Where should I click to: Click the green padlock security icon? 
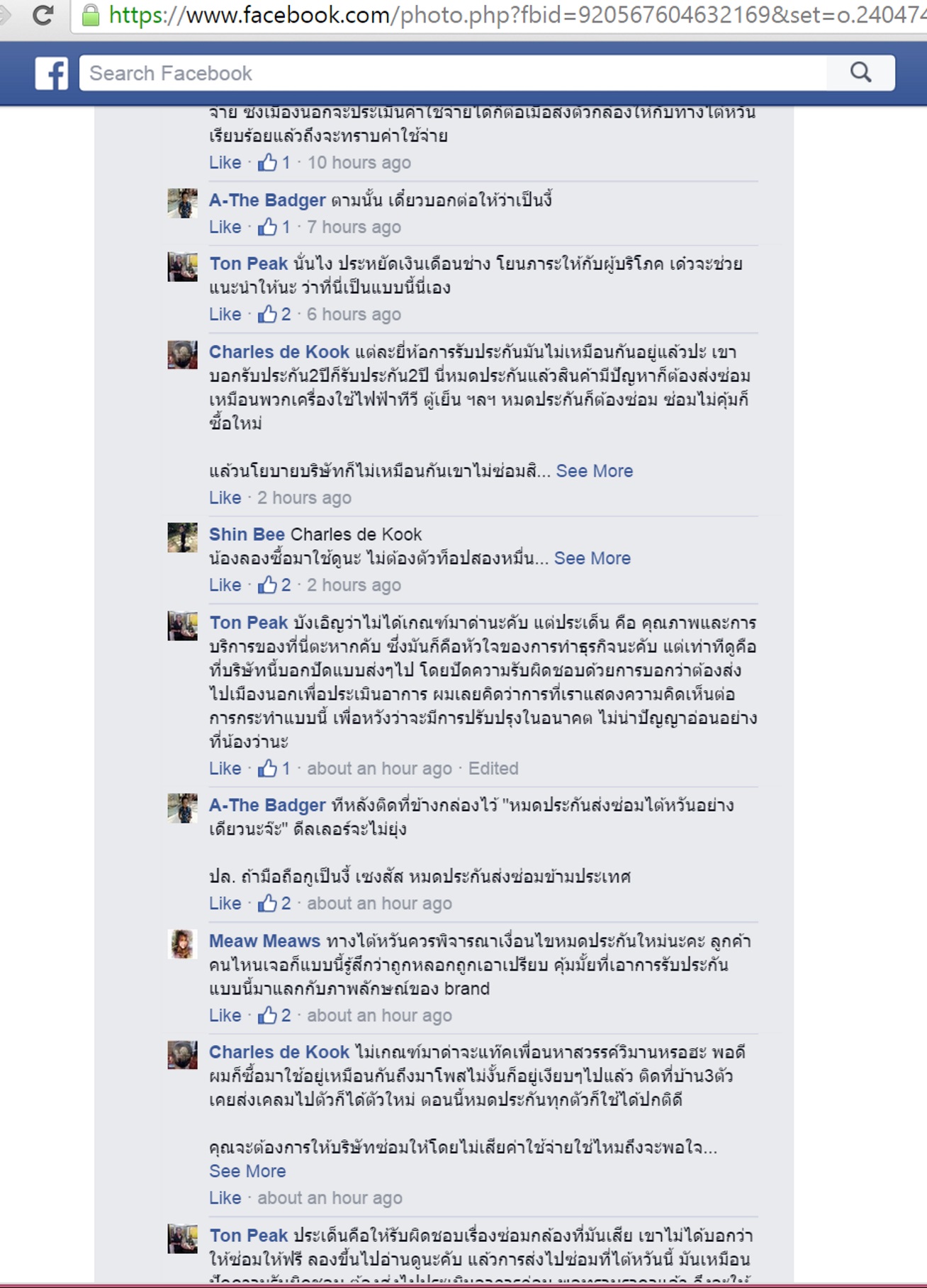[x=90, y=15]
